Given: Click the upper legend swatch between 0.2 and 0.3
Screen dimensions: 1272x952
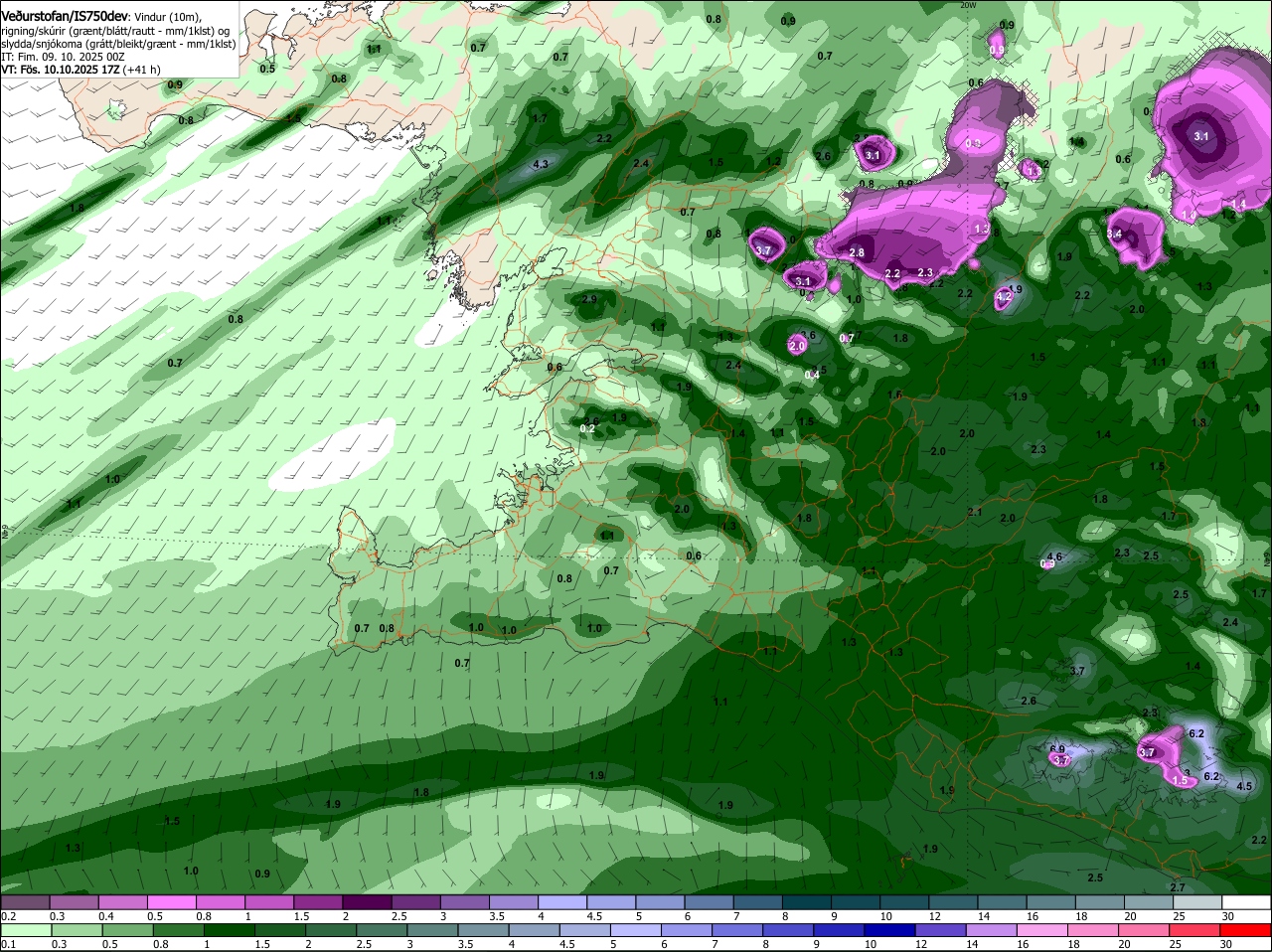Looking at the screenshot, I should point(25,902).
